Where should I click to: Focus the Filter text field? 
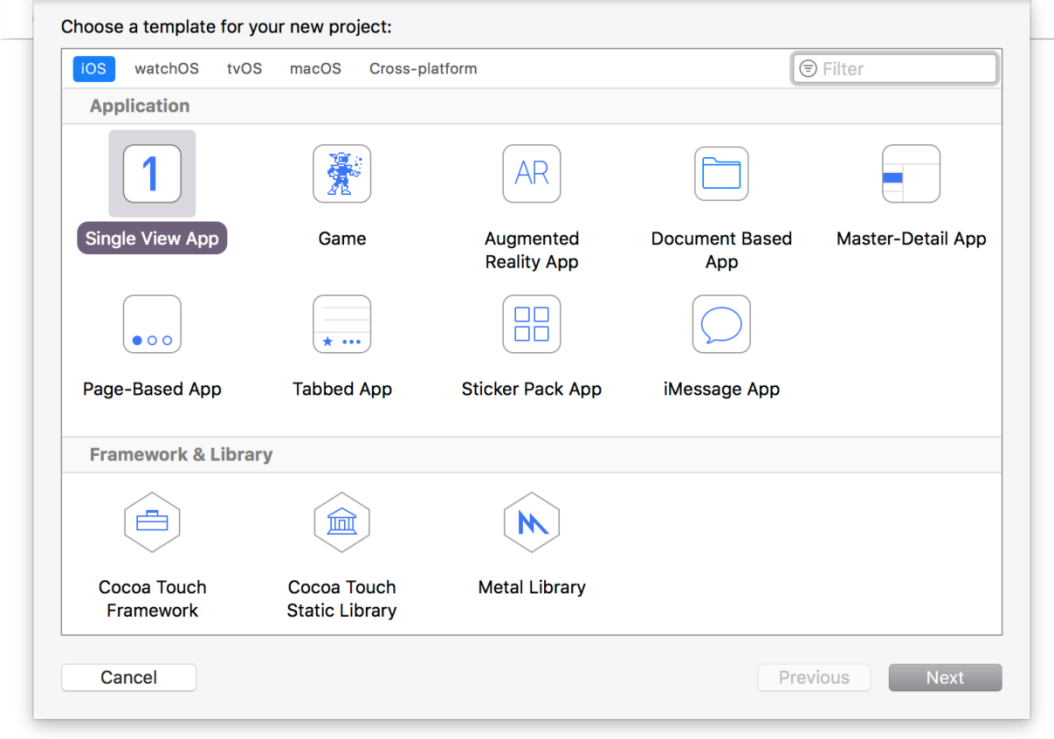tap(895, 69)
